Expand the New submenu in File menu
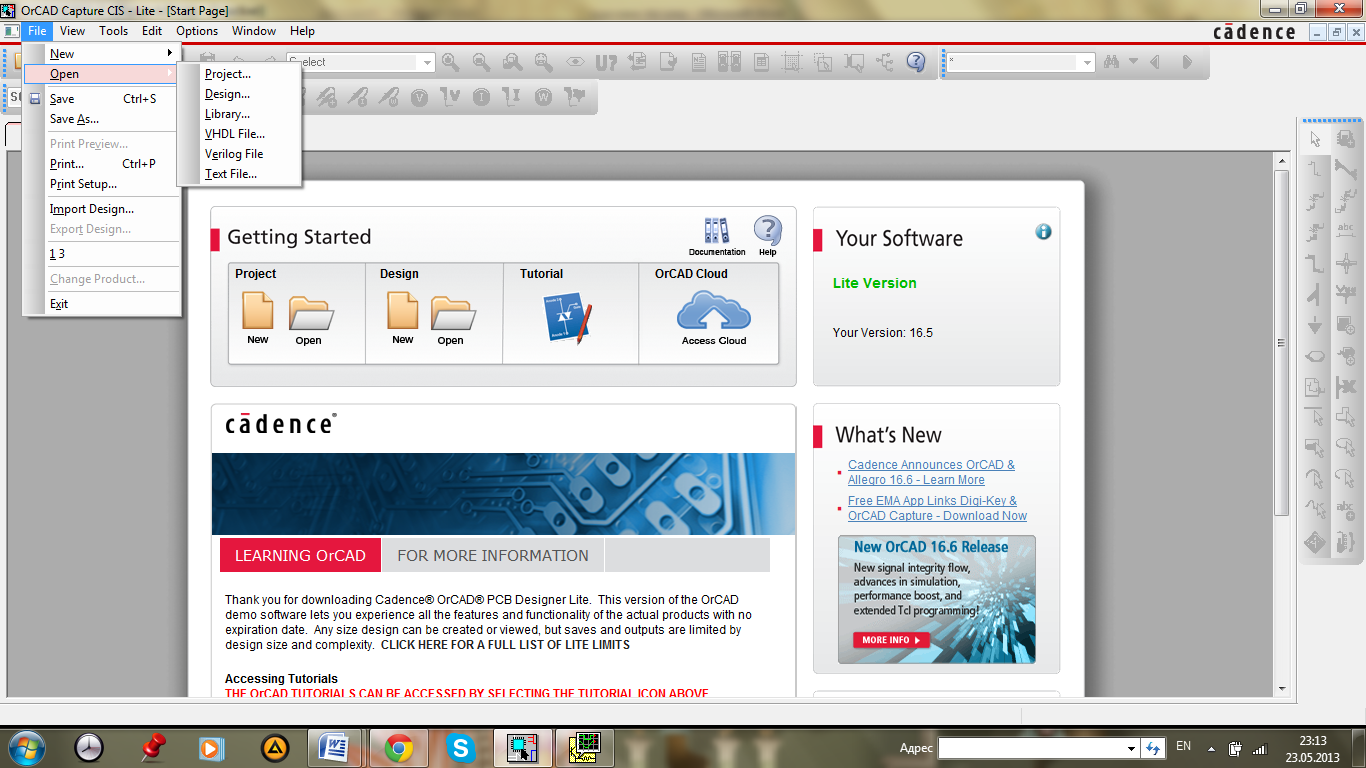The image size is (1366, 768). (x=113, y=54)
